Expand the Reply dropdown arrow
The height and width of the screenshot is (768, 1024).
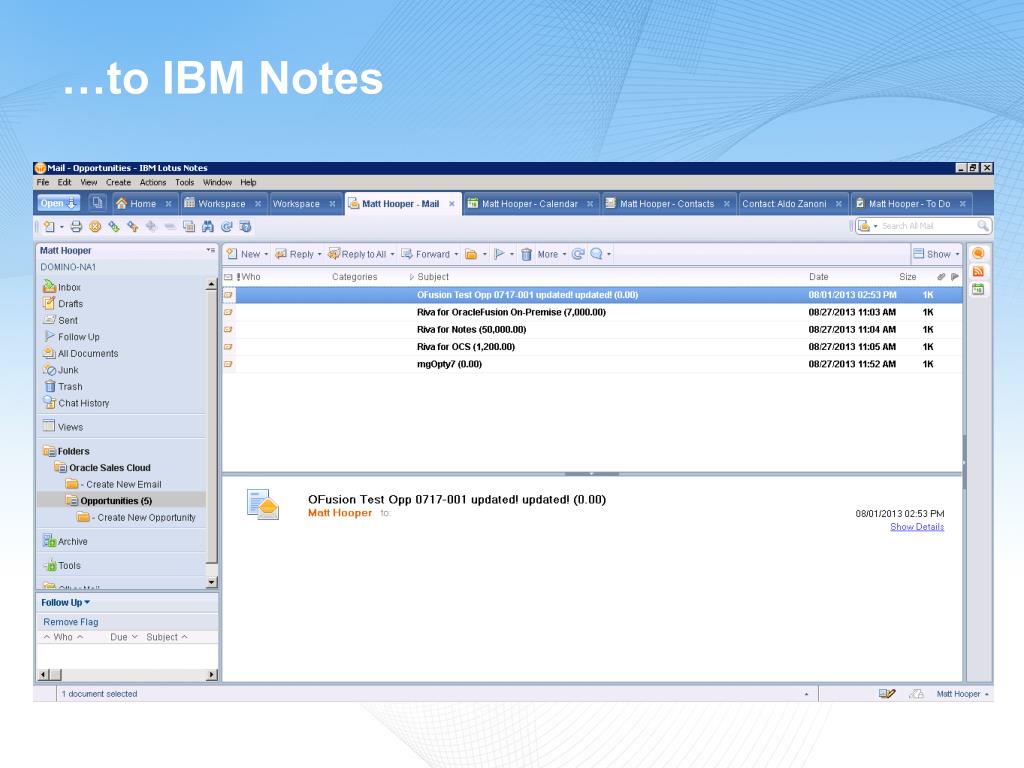tap(319, 255)
